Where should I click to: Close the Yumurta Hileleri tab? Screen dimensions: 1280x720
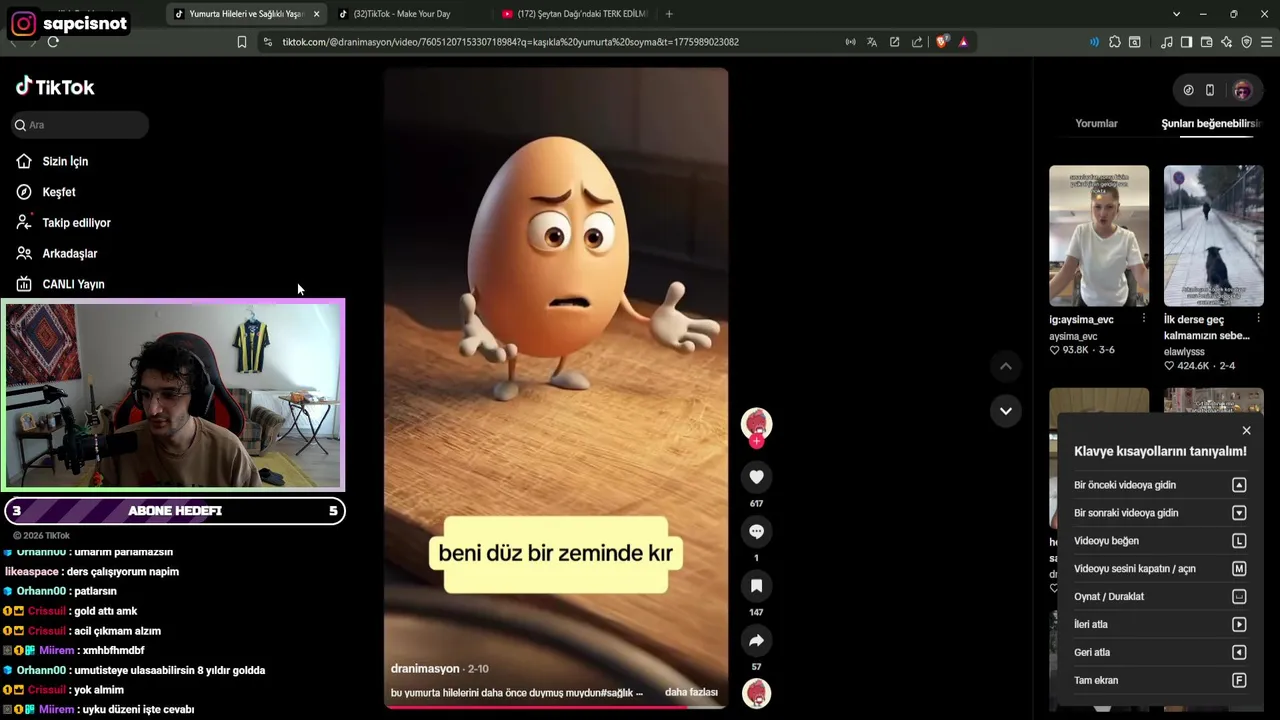tap(316, 14)
